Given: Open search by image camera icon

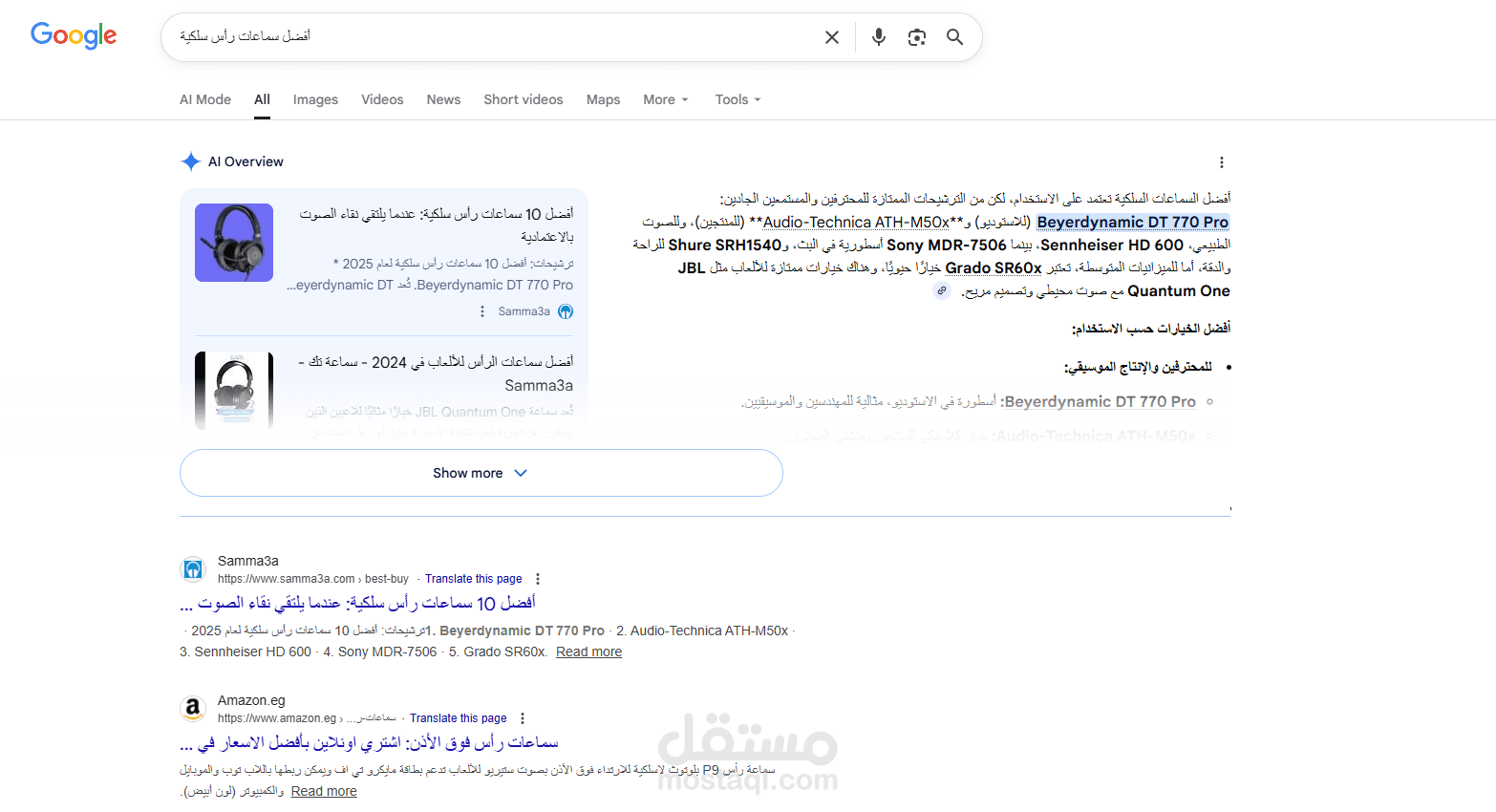Looking at the screenshot, I should pos(917,37).
